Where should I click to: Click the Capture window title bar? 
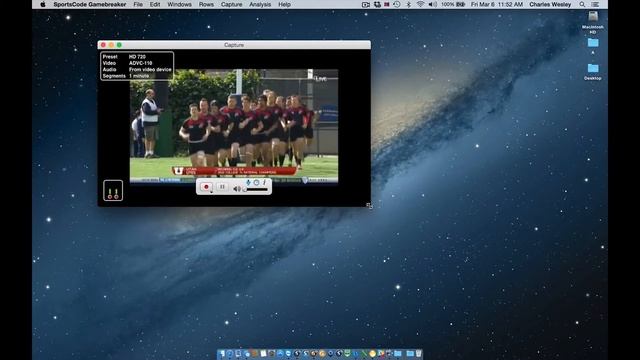pos(234,45)
